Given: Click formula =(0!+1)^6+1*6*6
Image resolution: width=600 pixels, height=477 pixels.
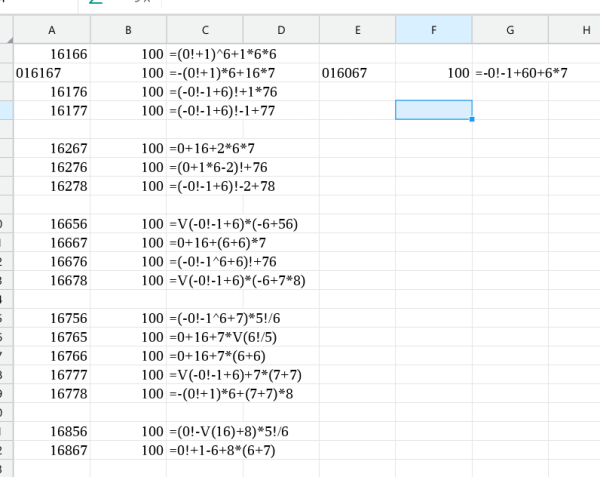Looking at the screenshot, I should coord(223,54).
